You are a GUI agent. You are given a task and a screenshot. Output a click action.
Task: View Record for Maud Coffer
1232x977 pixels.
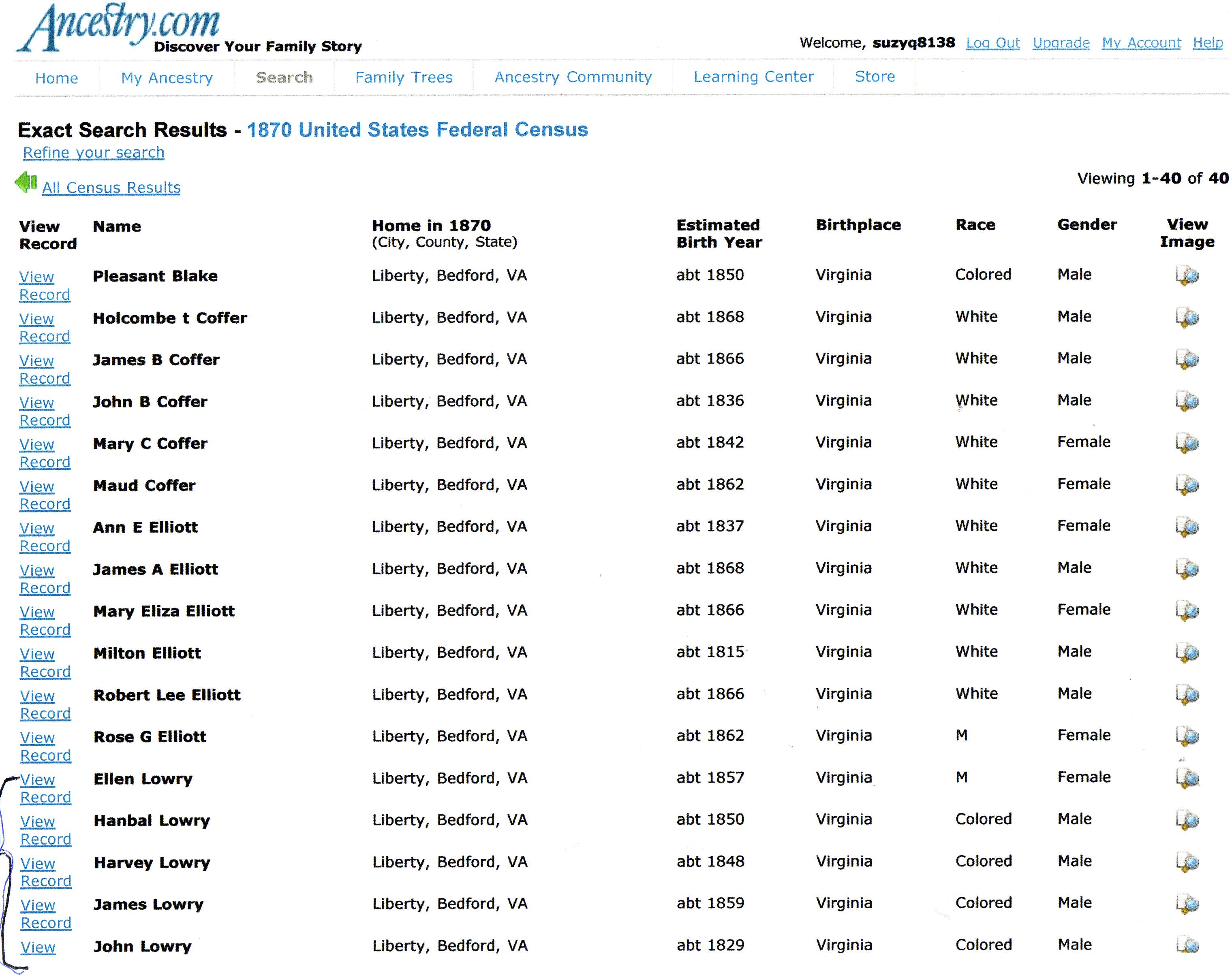[45, 495]
